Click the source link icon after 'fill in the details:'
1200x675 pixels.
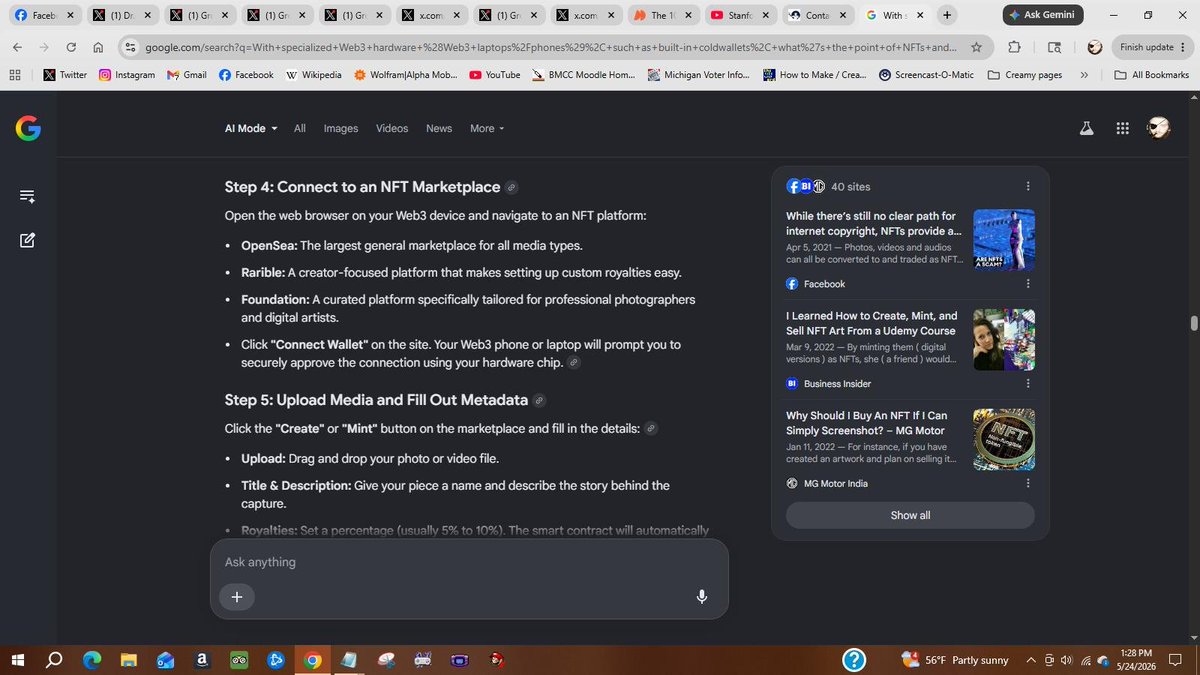click(650, 428)
